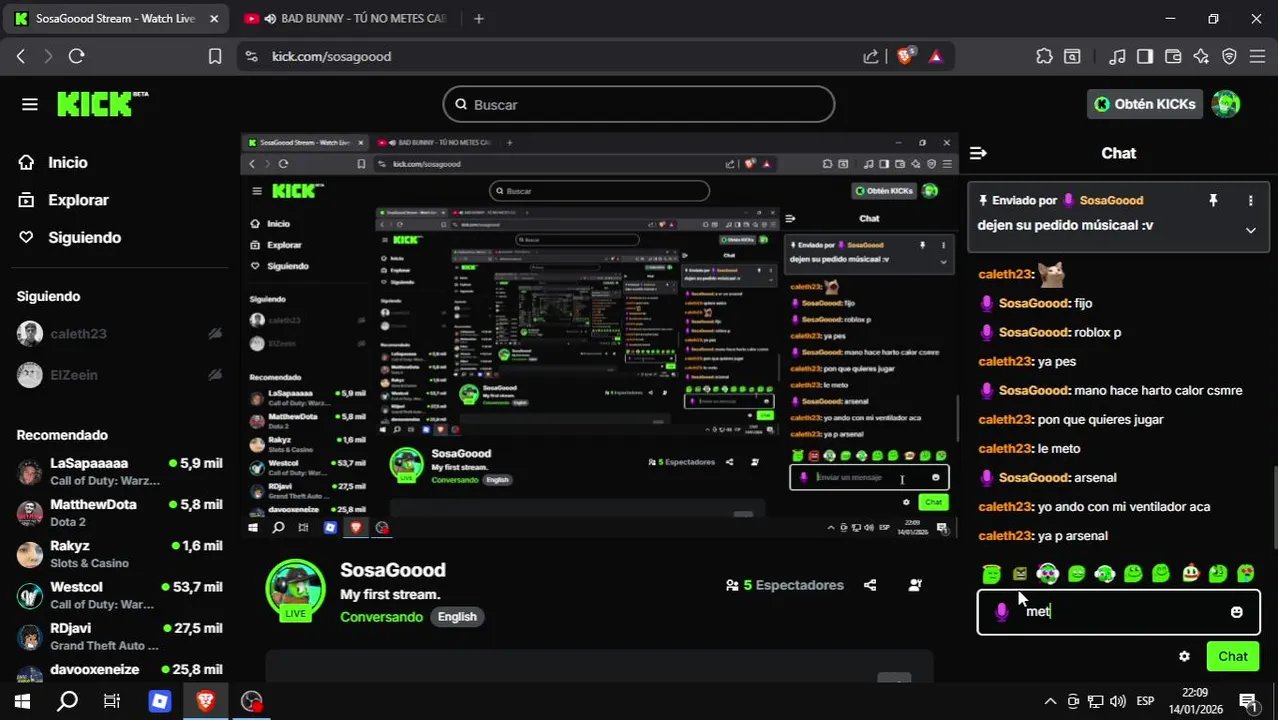Click the address bar URL
The width and height of the screenshot is (1278, 720).
(x=331, y=57)
